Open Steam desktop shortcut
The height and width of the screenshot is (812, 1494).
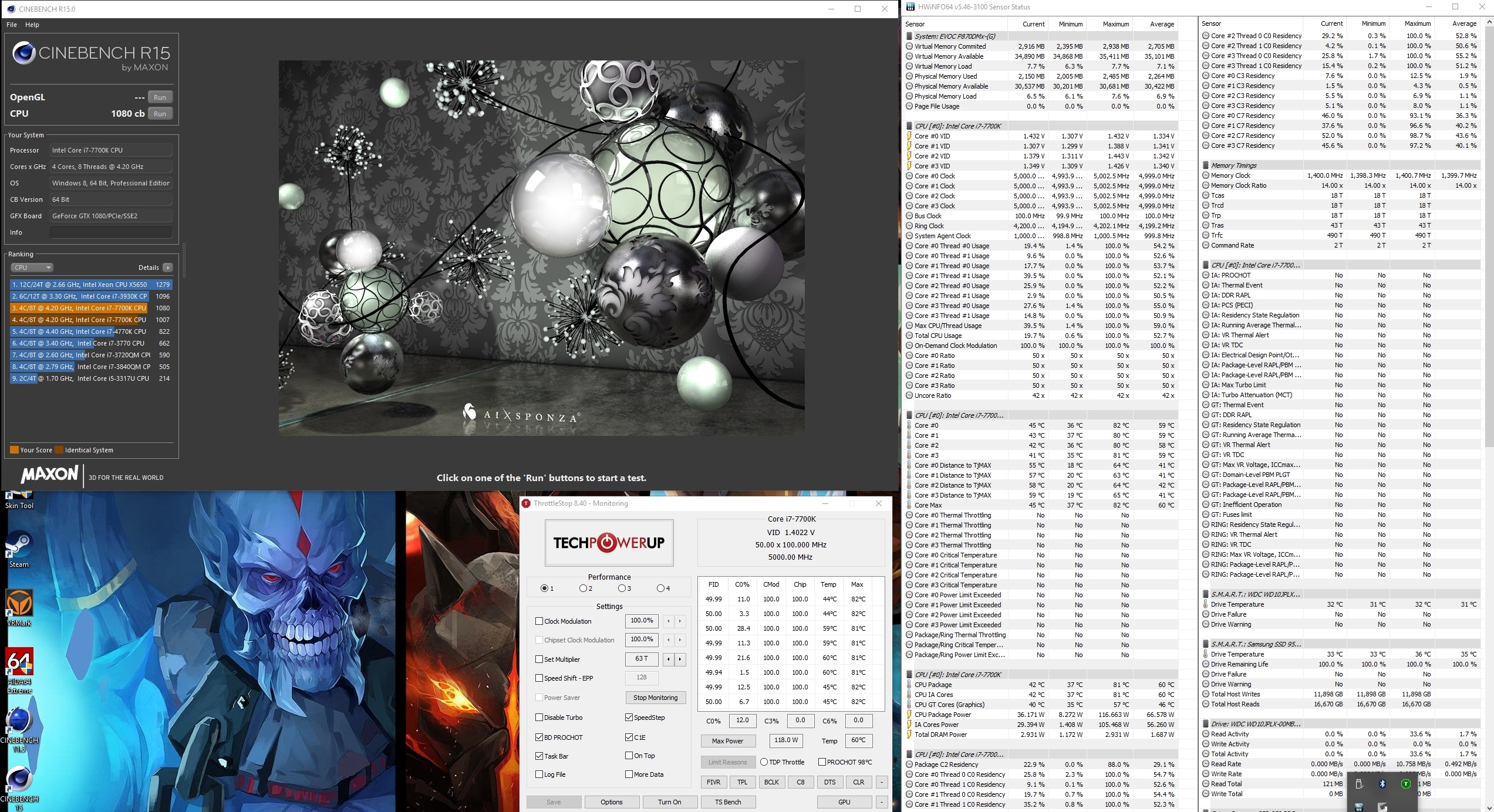coord(19,545)
